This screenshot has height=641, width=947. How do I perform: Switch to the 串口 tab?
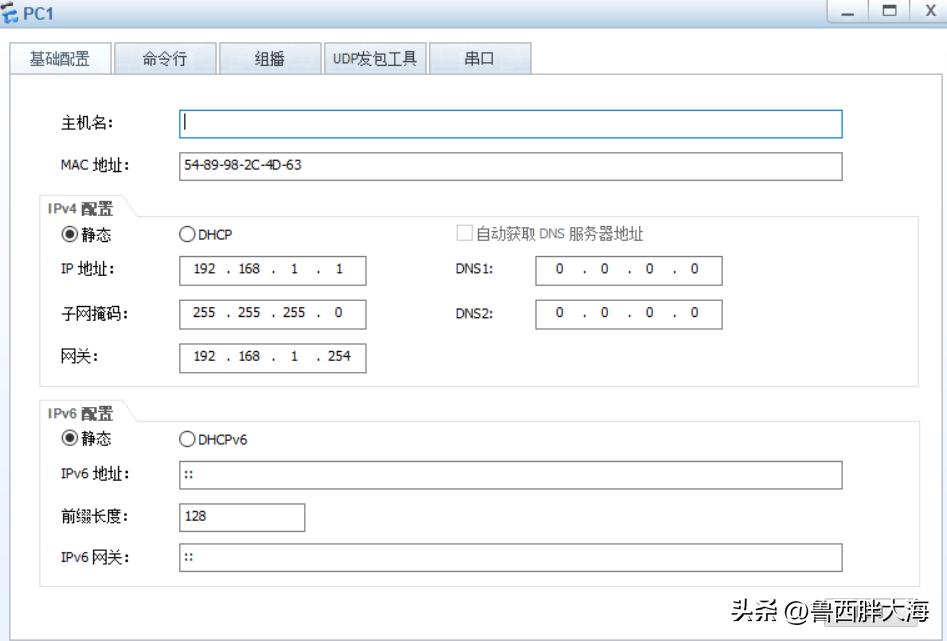click(479, 59)
